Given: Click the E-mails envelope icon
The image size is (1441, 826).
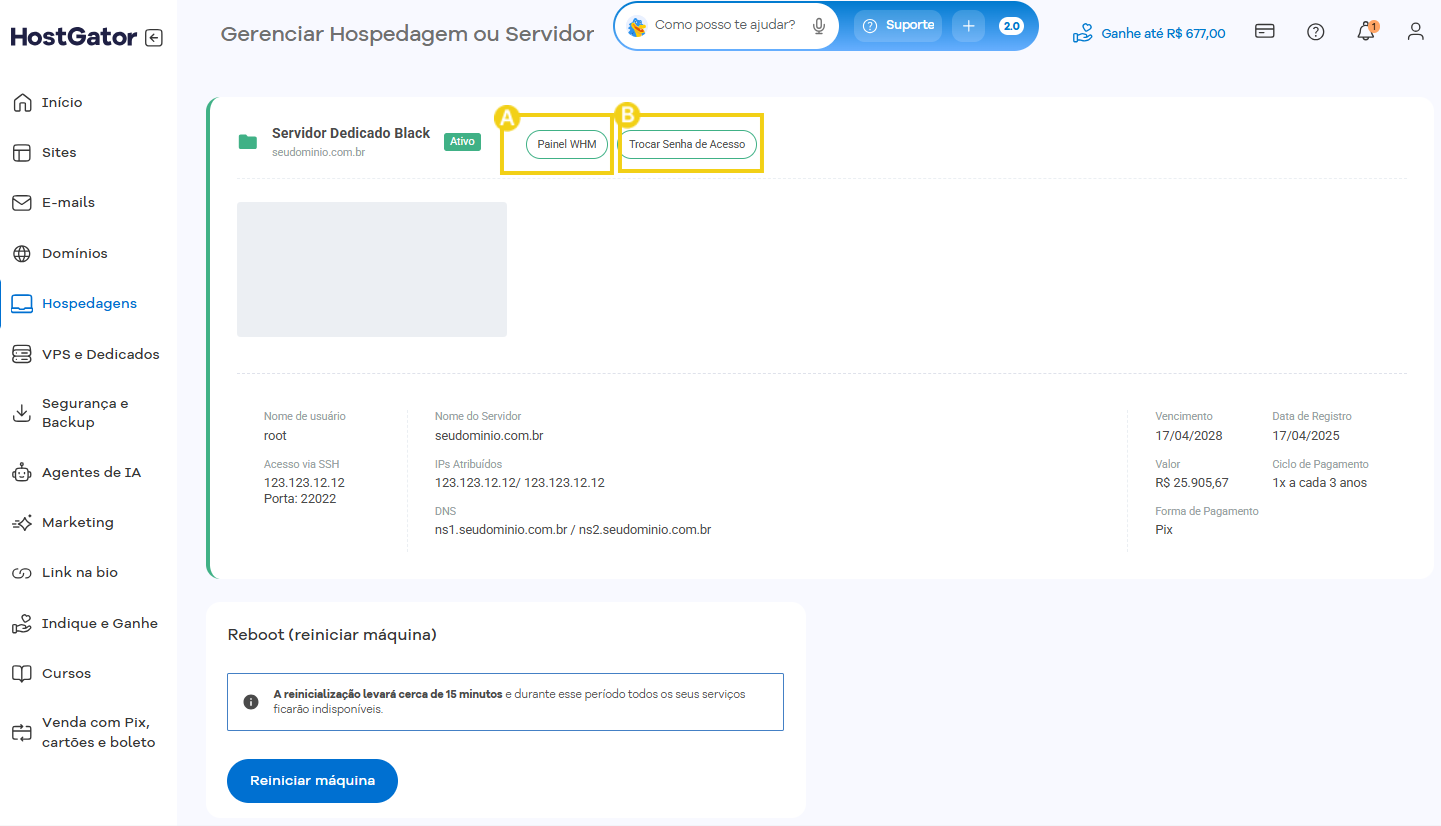Looking at the screenshot, I should 22,202.
